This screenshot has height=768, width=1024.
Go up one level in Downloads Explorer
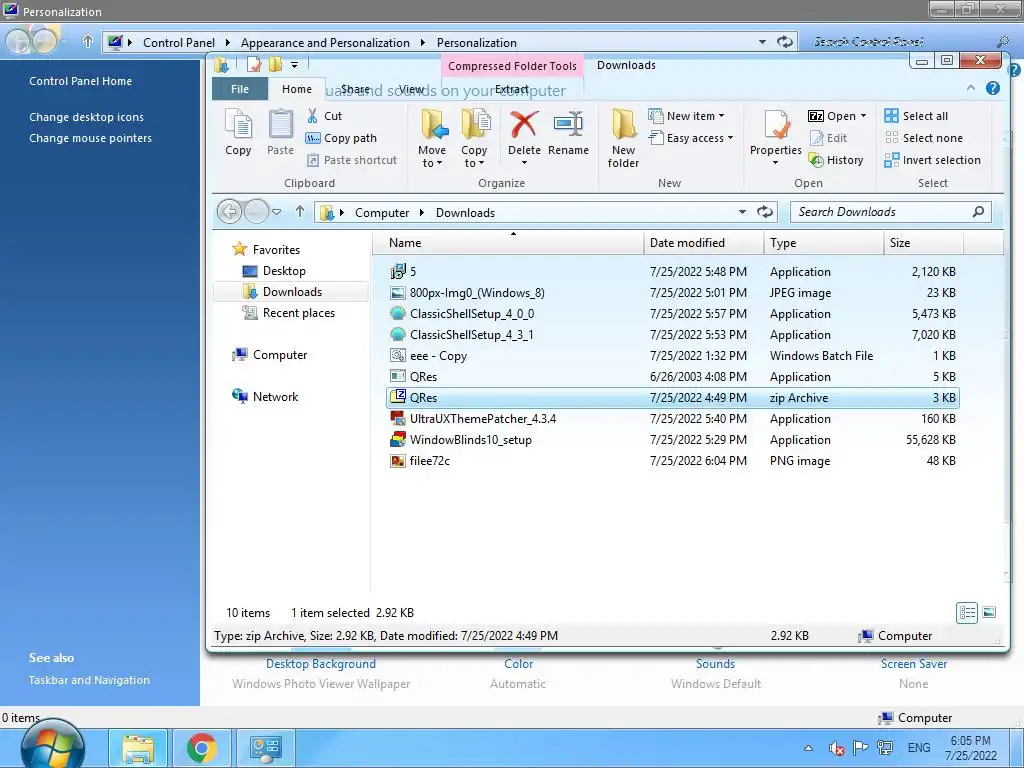[x=300, y=211]
